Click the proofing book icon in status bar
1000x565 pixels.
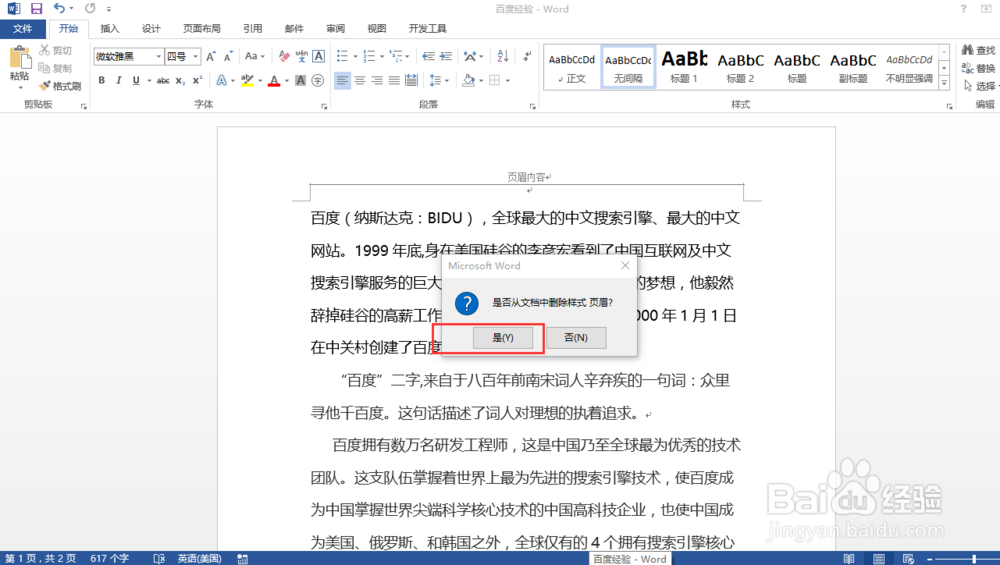click(159, 559)
